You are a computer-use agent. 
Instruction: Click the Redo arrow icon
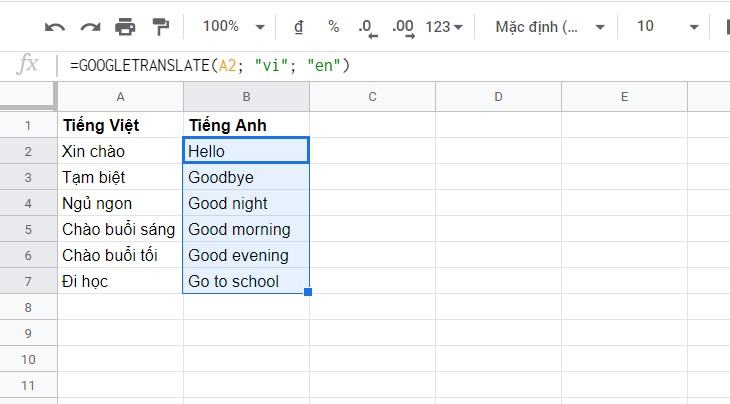pyautogui.click(x=90, y=27)
